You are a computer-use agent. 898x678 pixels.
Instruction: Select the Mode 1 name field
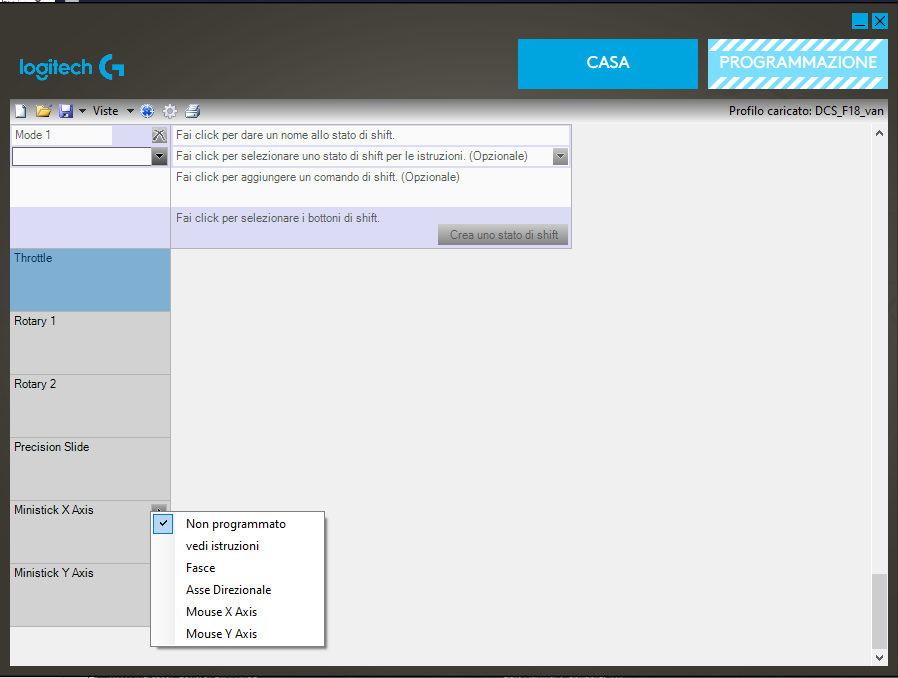point(62,135)
